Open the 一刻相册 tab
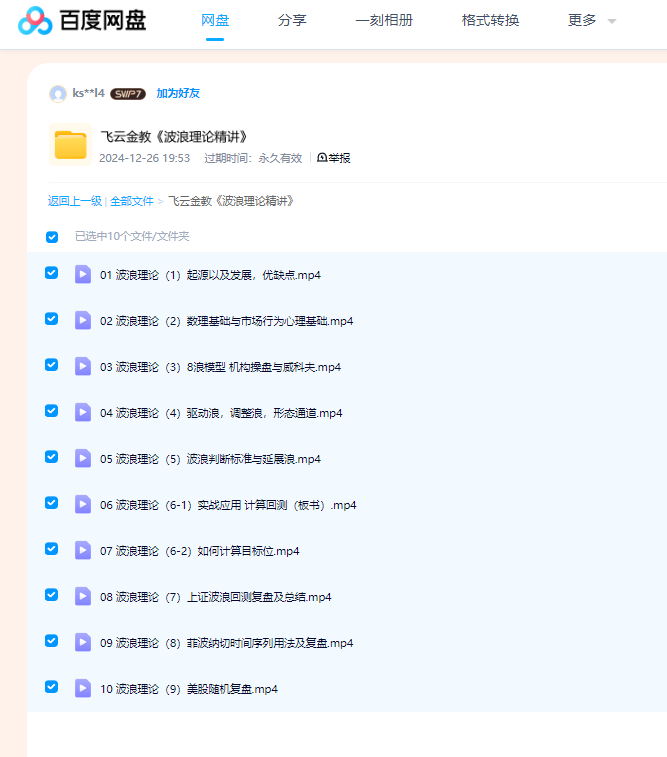The height and width of the screenshot is (757, 667). pos(384,20)
